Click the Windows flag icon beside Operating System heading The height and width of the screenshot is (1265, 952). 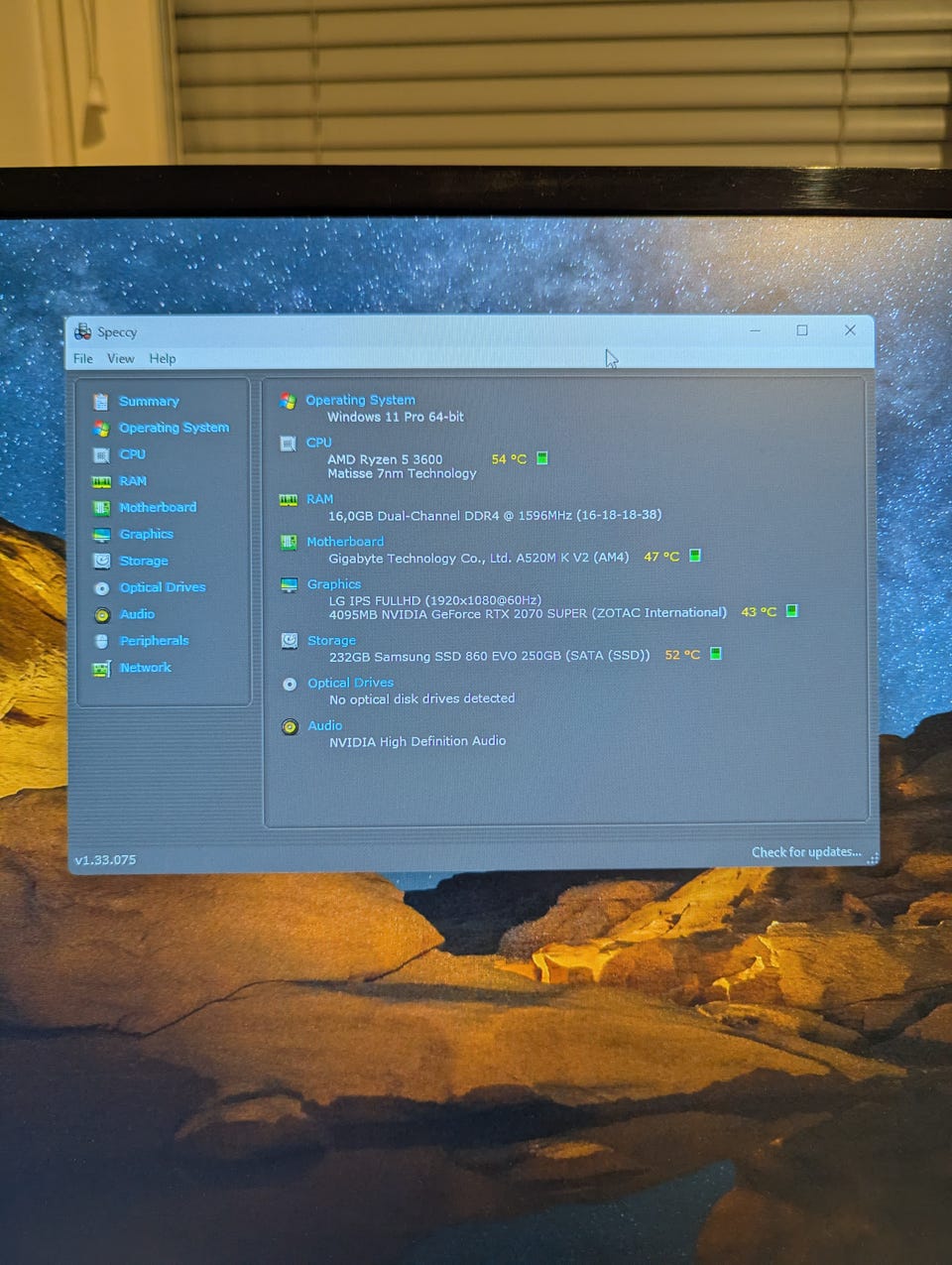point(288,401)
